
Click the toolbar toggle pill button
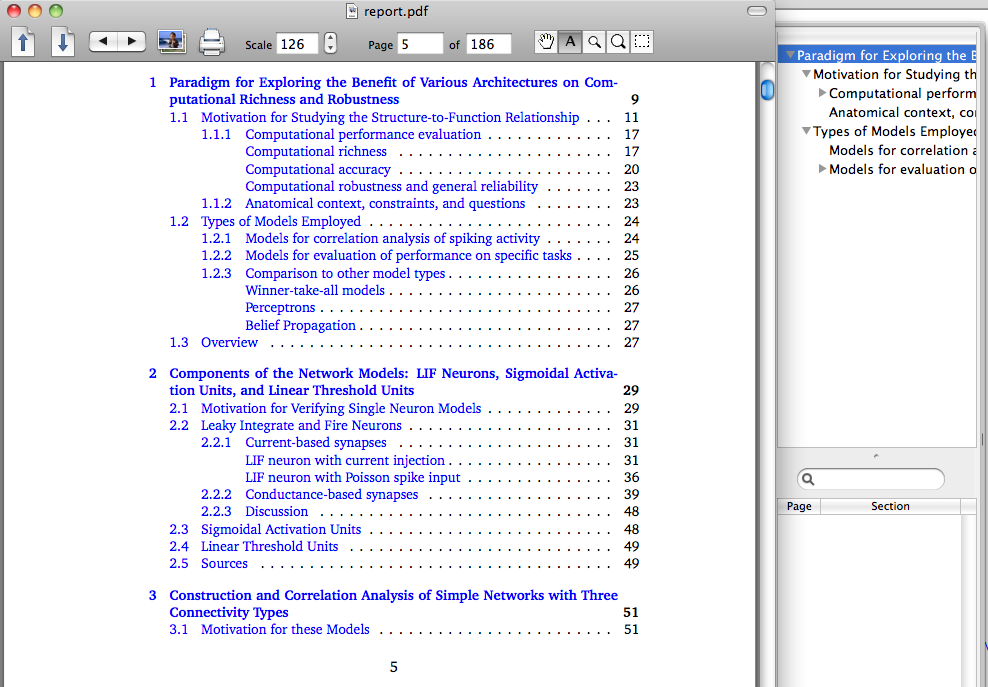757,11
